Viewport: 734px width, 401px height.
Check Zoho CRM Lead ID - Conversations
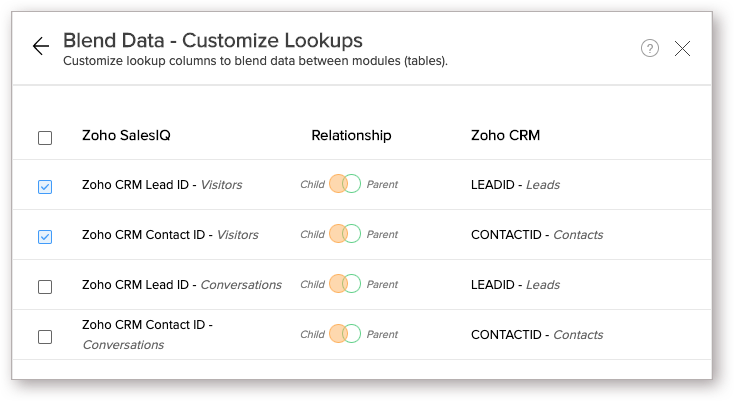click(x=45, y=287)
